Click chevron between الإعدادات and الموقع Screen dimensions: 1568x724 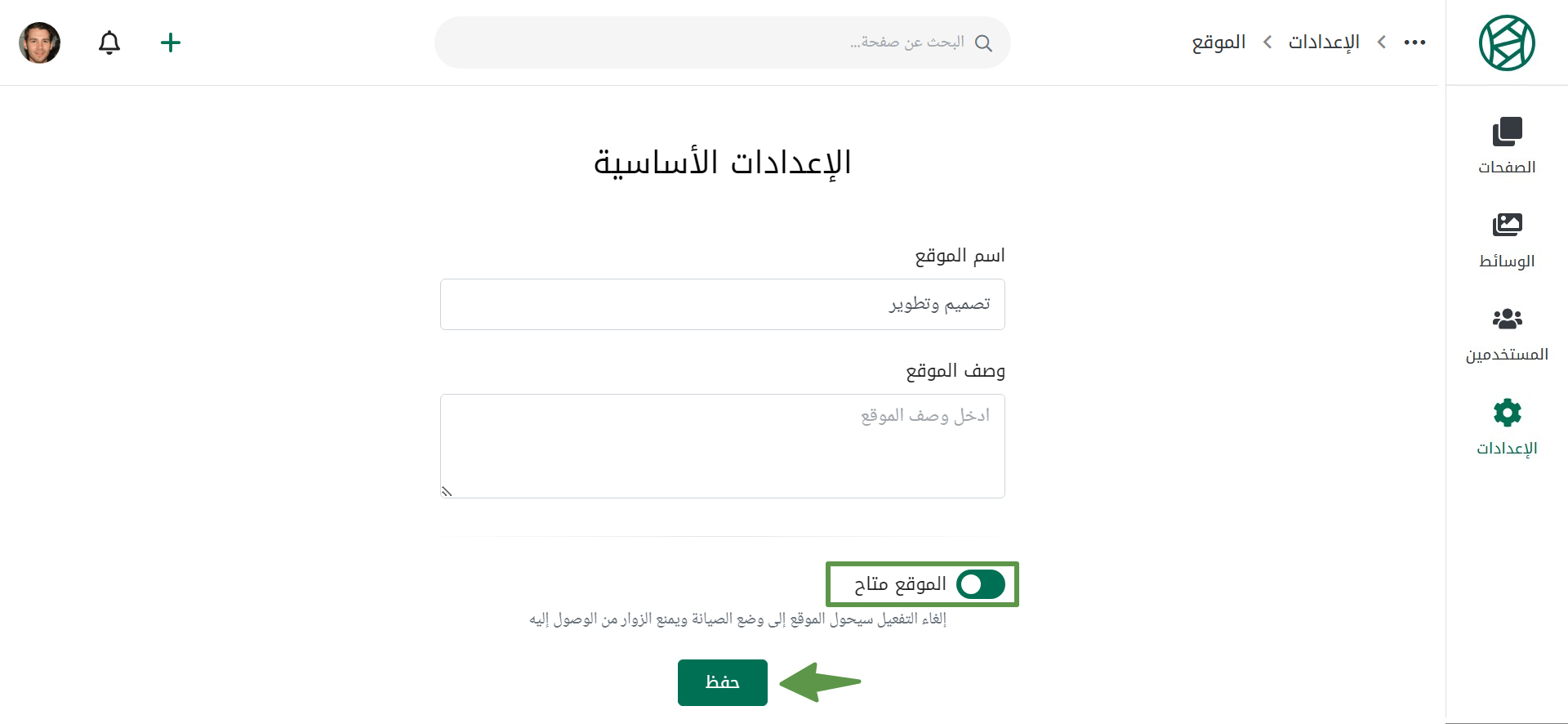[x=1267, y=42]
